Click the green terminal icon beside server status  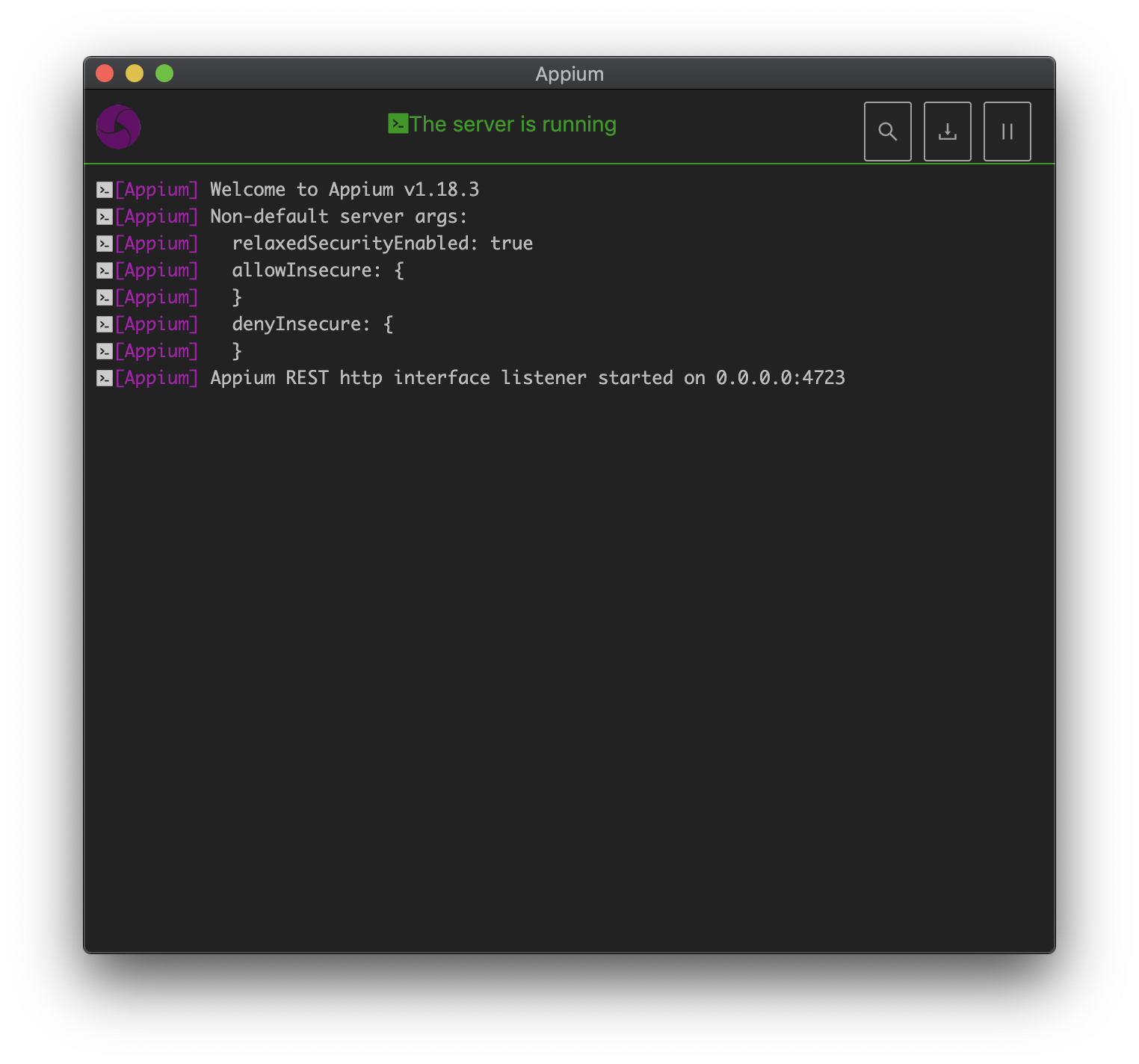tap(398, 124)
